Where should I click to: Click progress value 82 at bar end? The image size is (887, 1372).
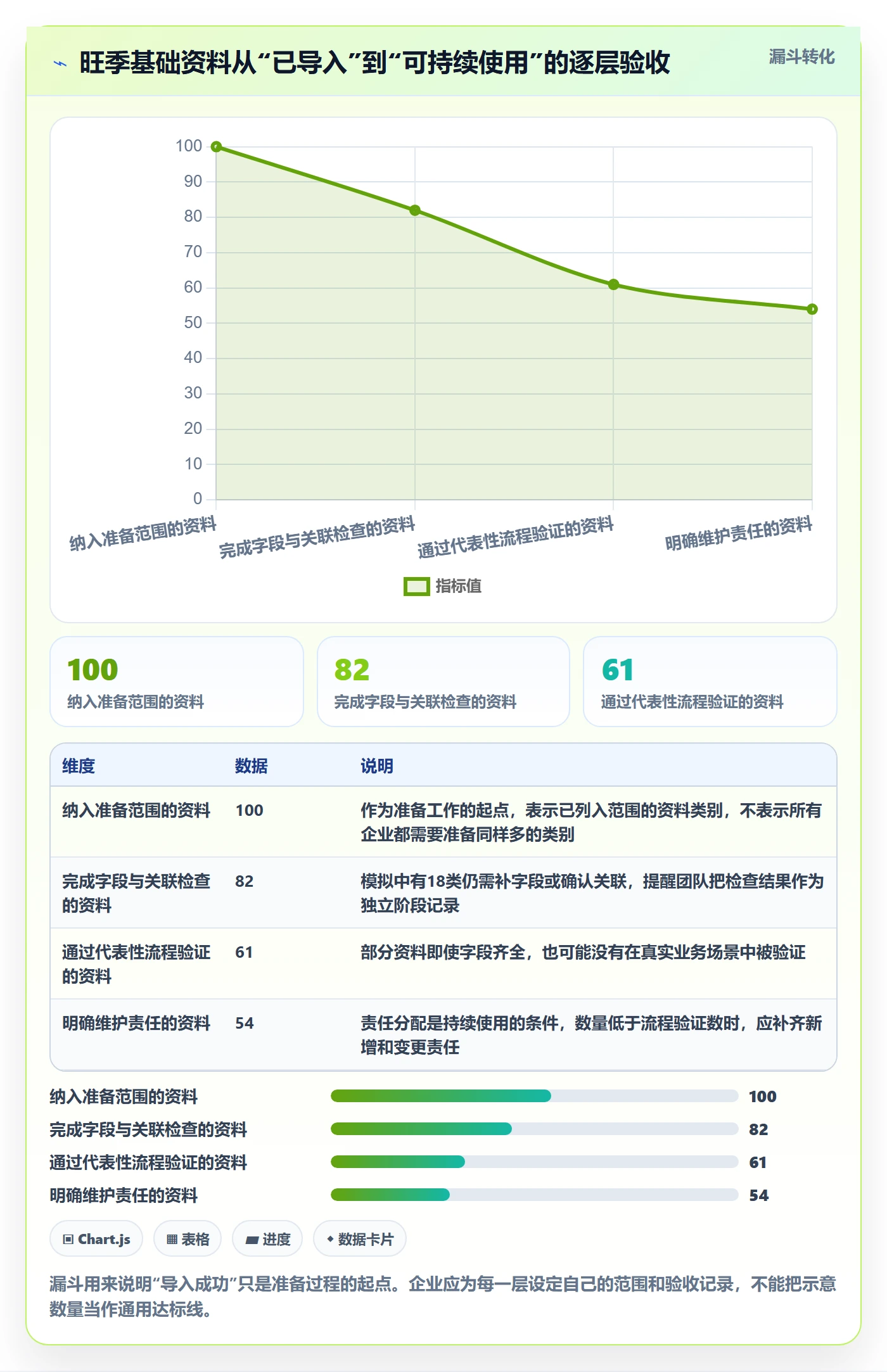click(758, 1129)
